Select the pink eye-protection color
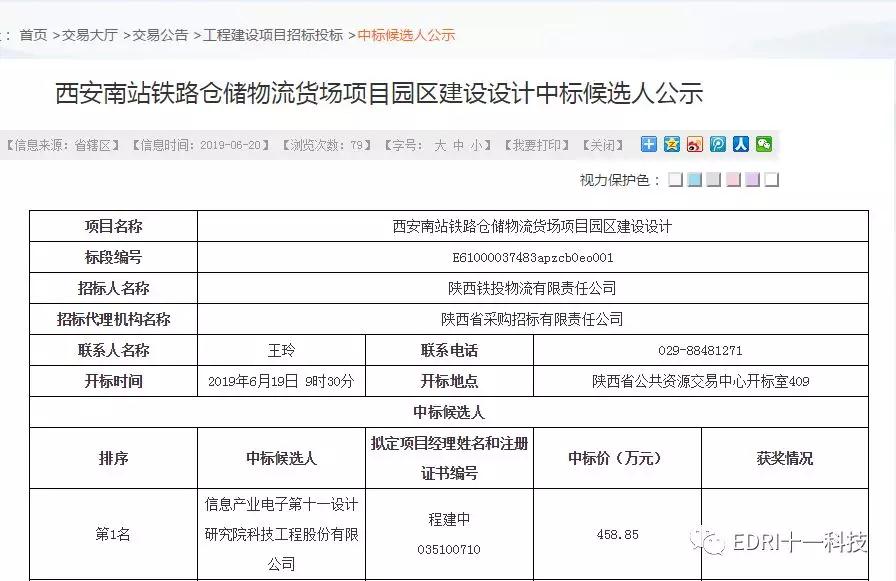 pyautogui.click(x=733, y=180)
